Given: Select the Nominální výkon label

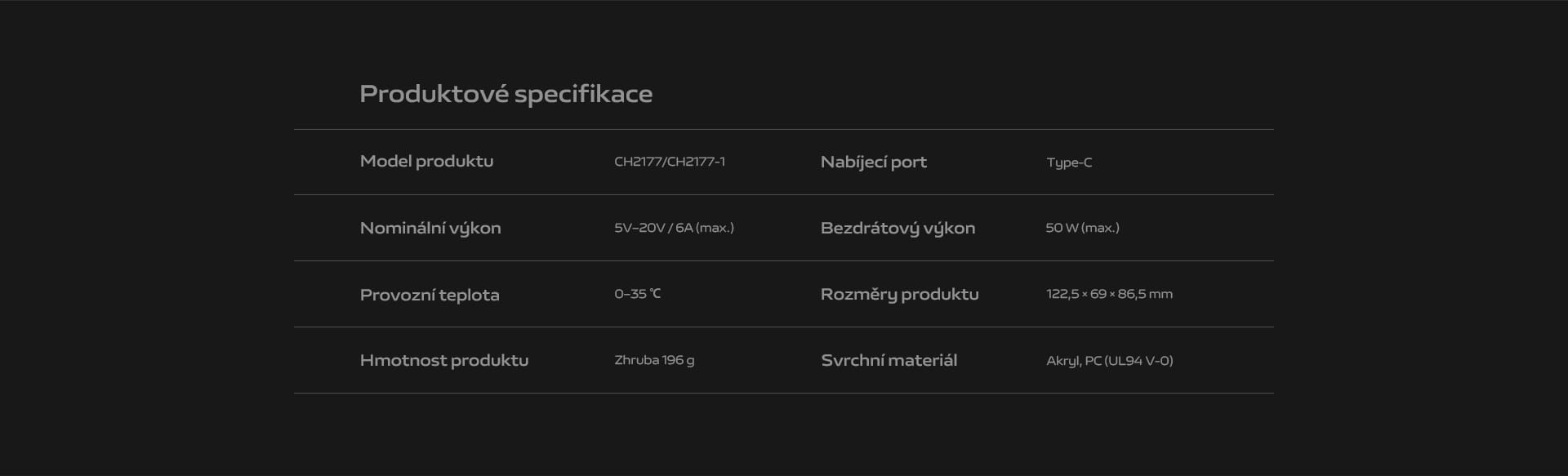Looking at the screenshot, I should tap(430, 229).
